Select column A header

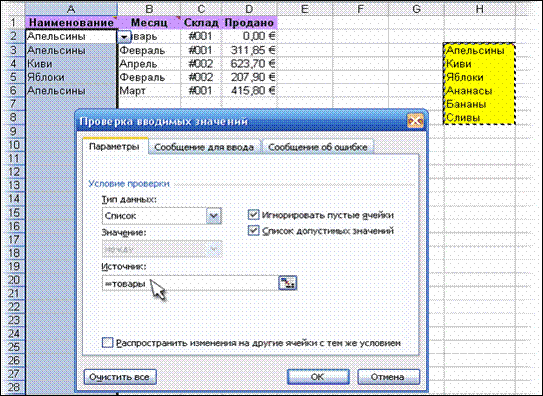[71, 9]
